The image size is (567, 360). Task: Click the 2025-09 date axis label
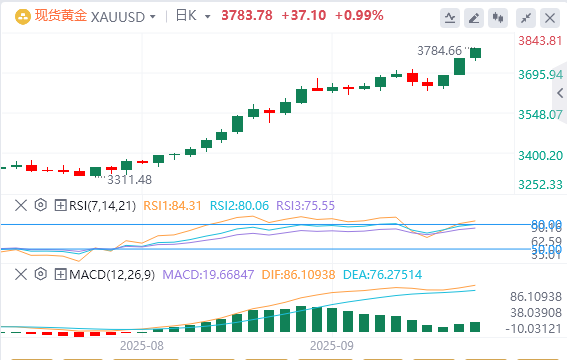pyautogui.click(x=332, y=346)
